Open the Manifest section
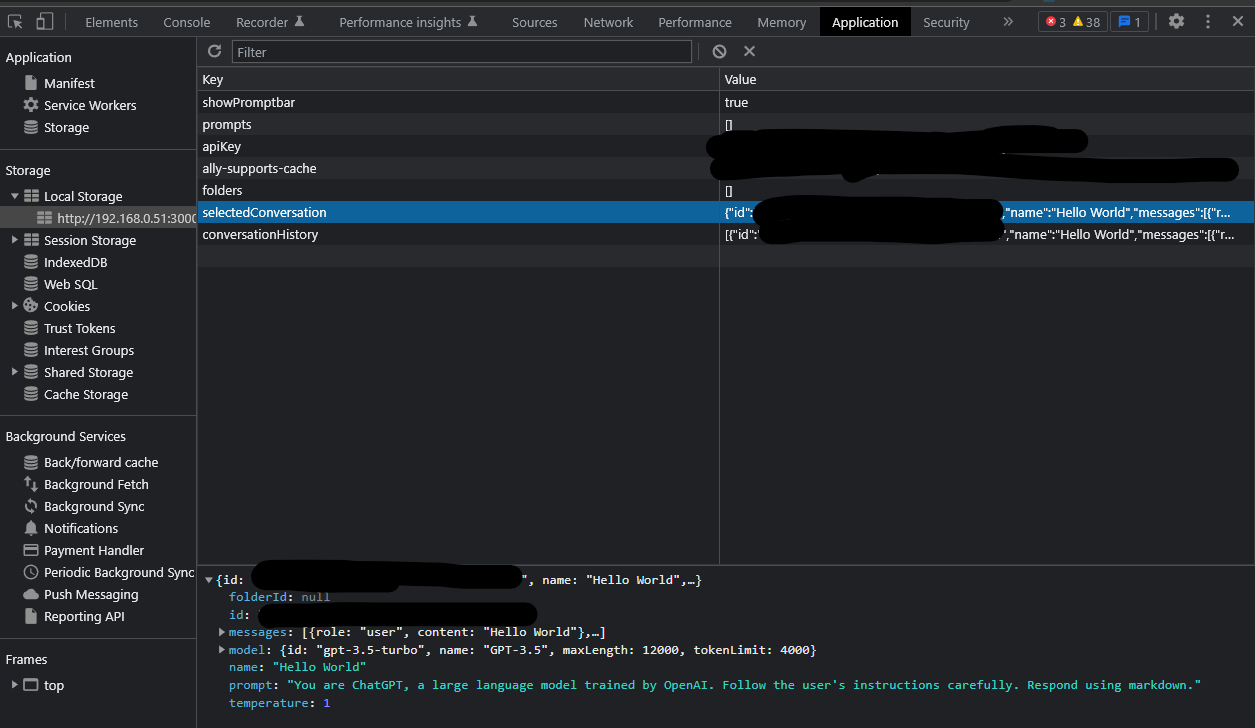The height and width of the screenshot is (728, 1255). [69, 82]
